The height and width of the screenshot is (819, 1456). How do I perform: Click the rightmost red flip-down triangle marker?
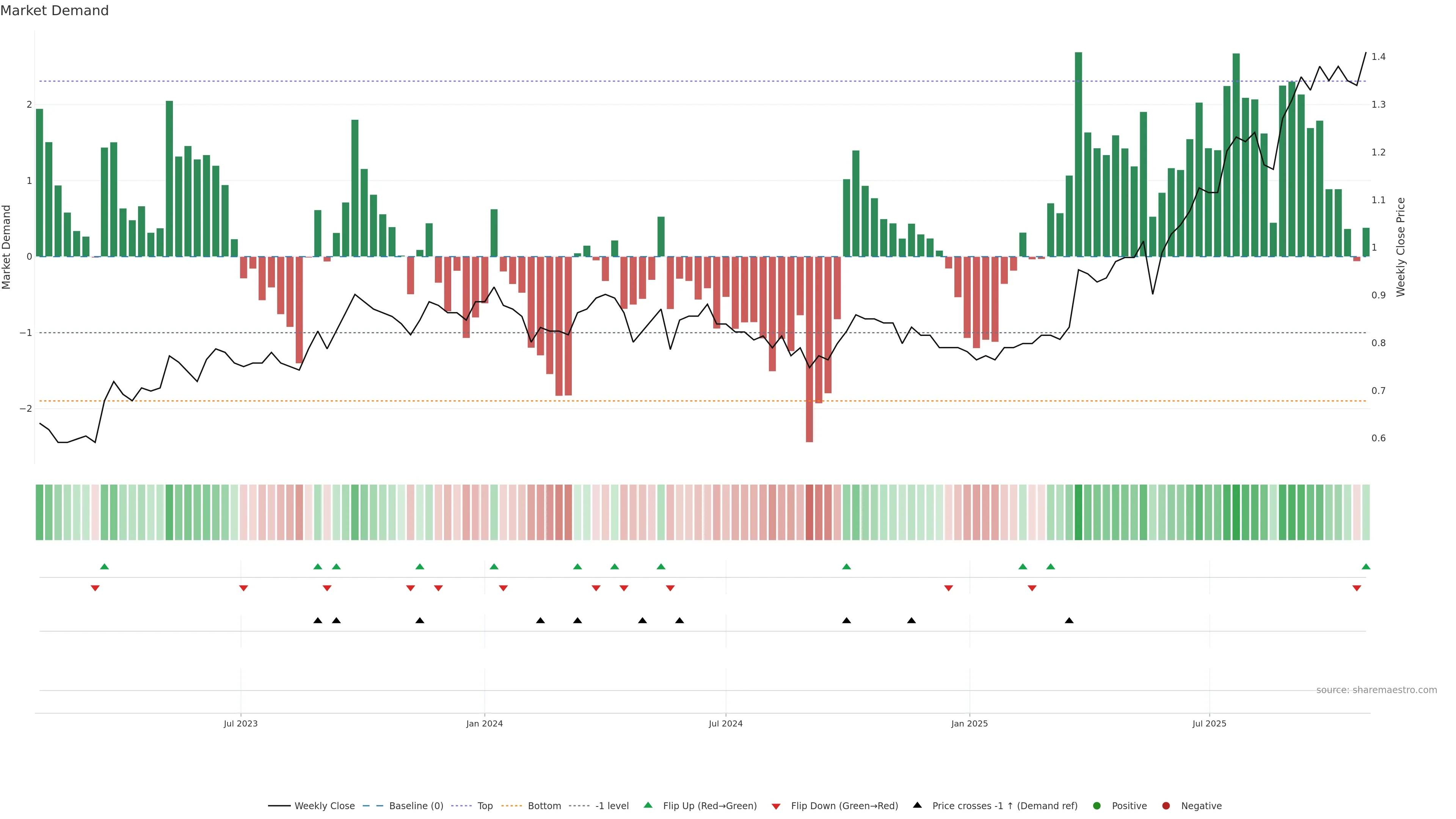tap(1357, 588)
